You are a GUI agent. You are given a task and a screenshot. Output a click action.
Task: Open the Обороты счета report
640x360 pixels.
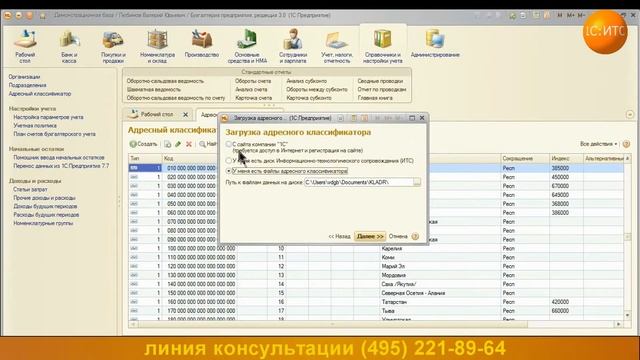click(x=253, y=81)
